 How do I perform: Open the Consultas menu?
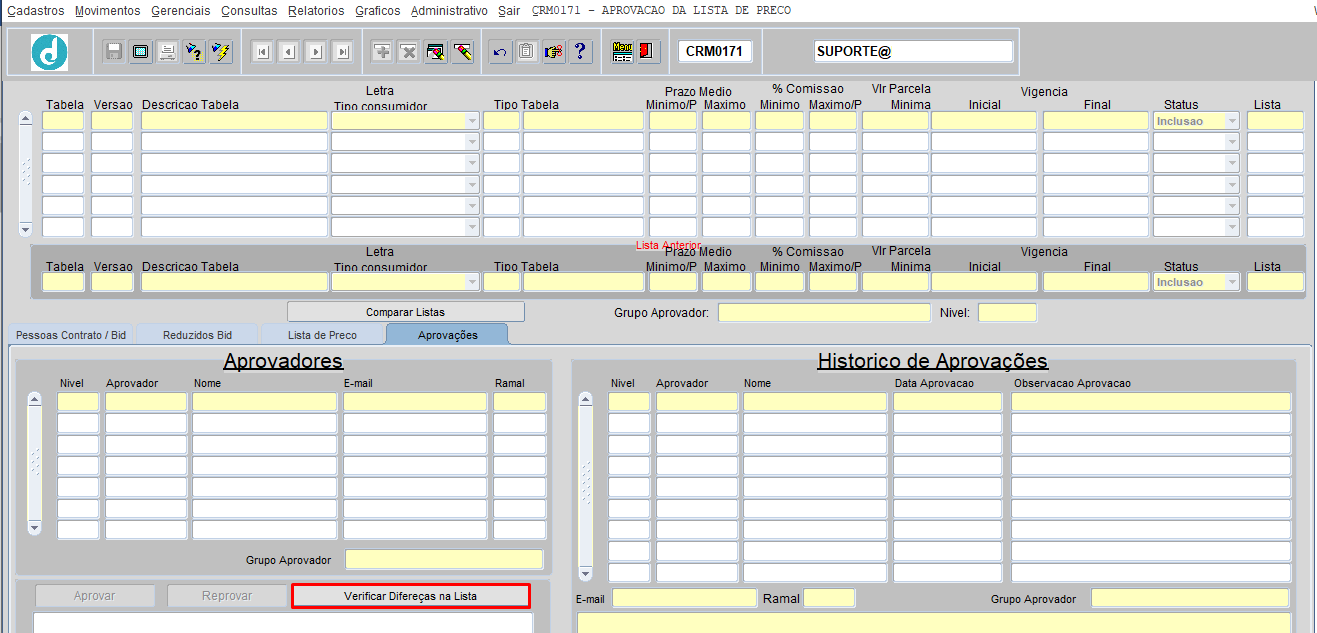249,11
